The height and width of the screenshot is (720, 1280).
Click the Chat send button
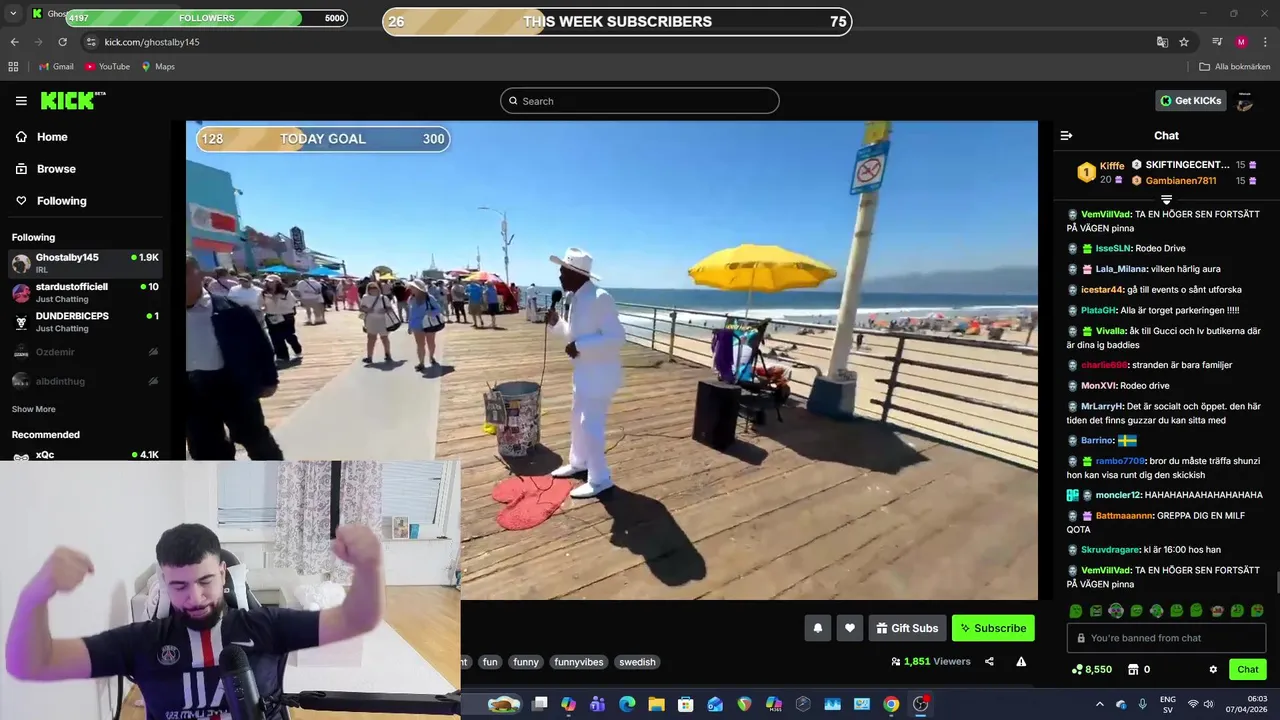[1248, 670]
